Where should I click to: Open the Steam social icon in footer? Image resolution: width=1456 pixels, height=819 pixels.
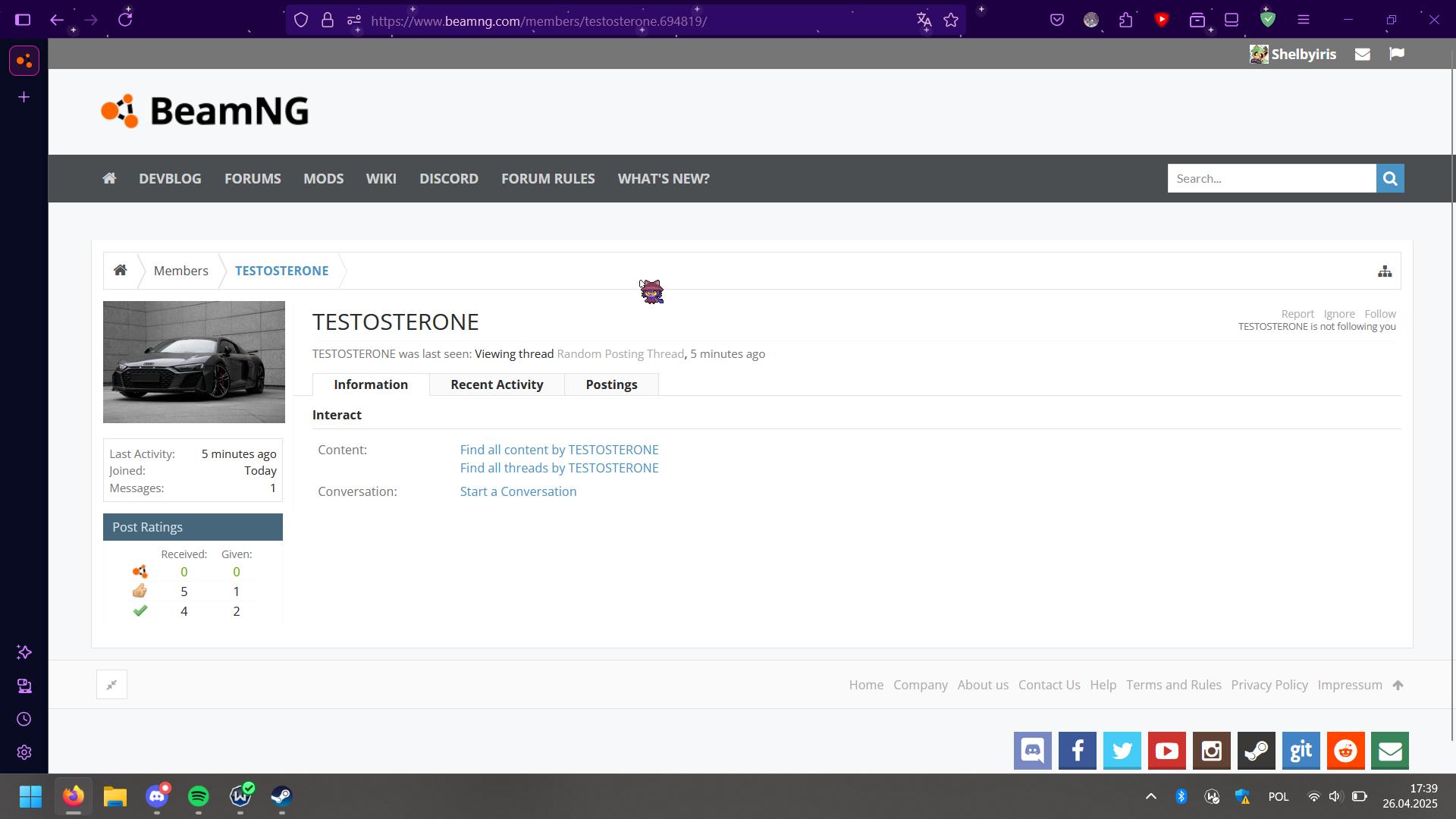[1256, 751]
